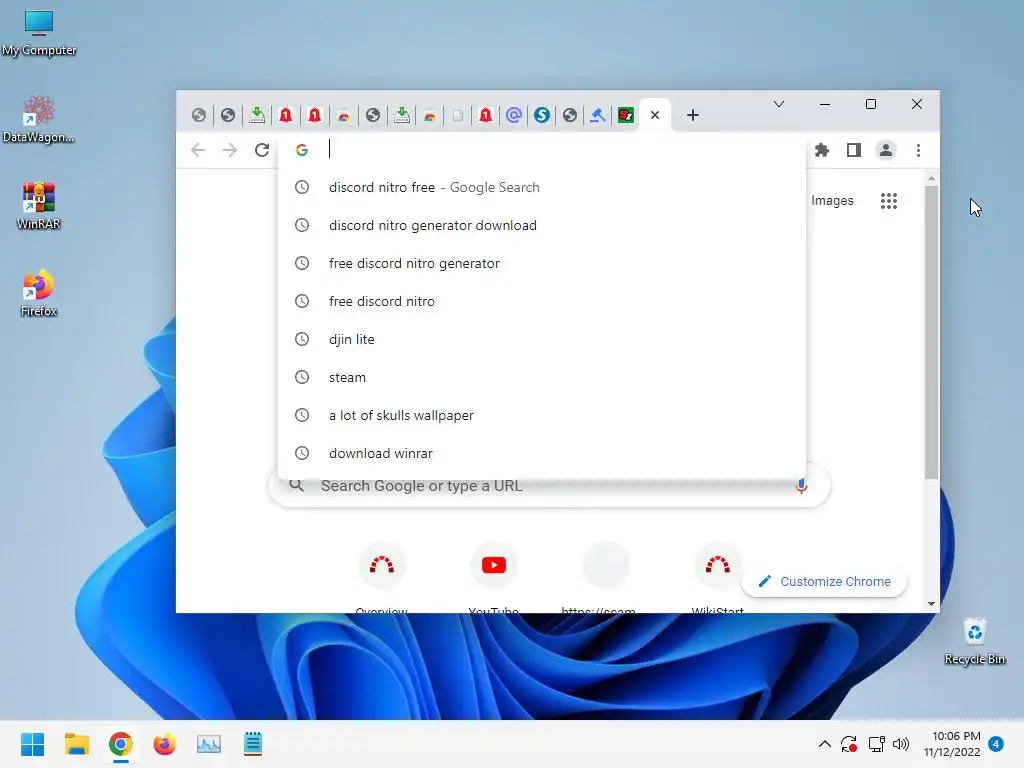Image resolution: width=1024 pixels, height=768 pixels.
Task: Select suggestion "discord nitro free - Google Search"
Action: point(542,187)
